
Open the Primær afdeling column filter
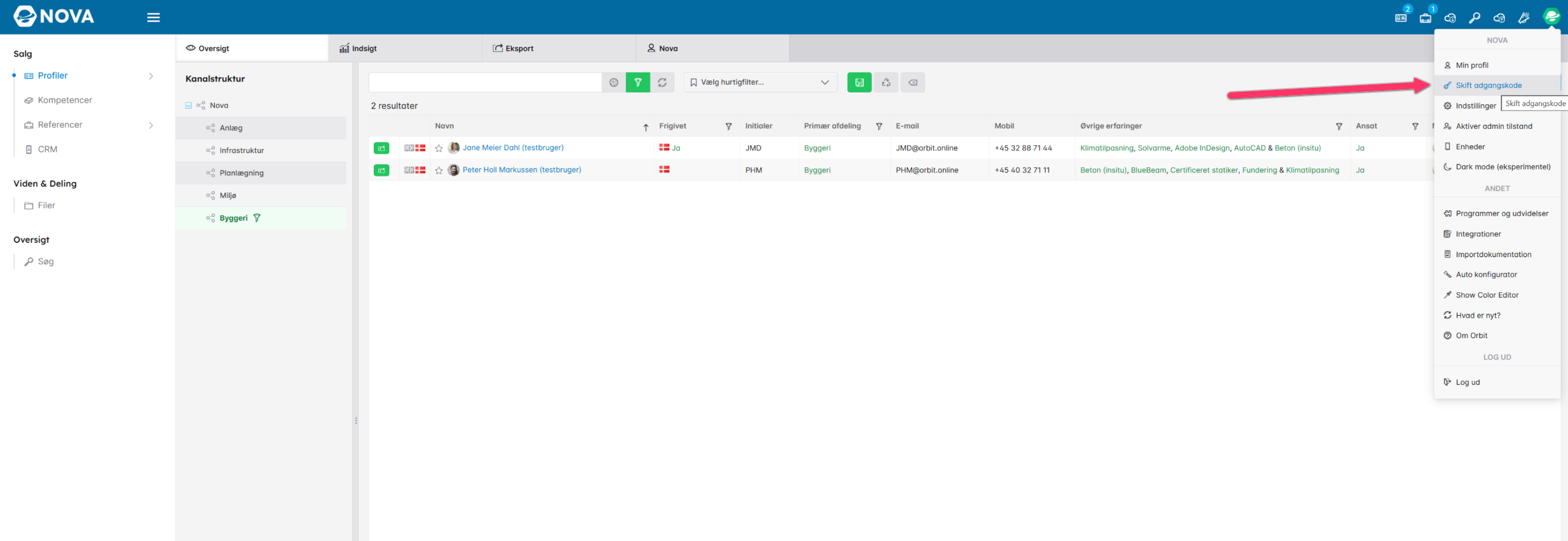[879, 126]
